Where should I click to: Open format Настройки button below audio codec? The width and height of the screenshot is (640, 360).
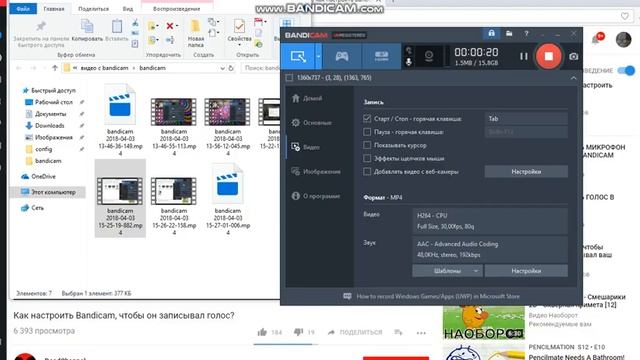[526, 271]
